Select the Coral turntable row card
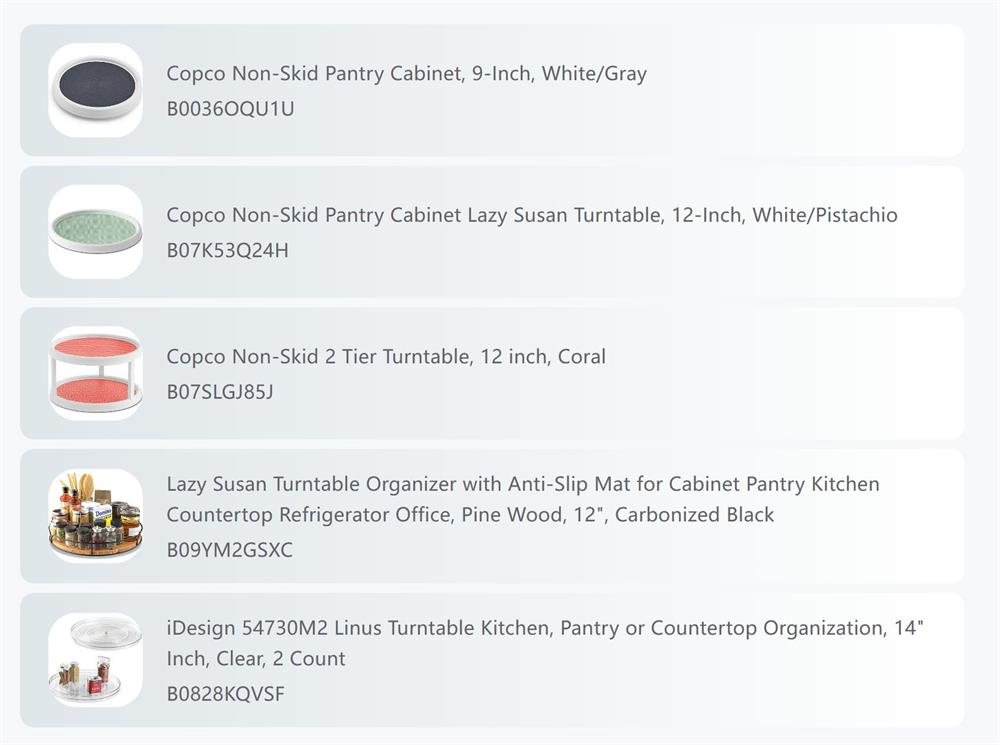This screenshot has width=1000, height=745. (x=492, y=373)
